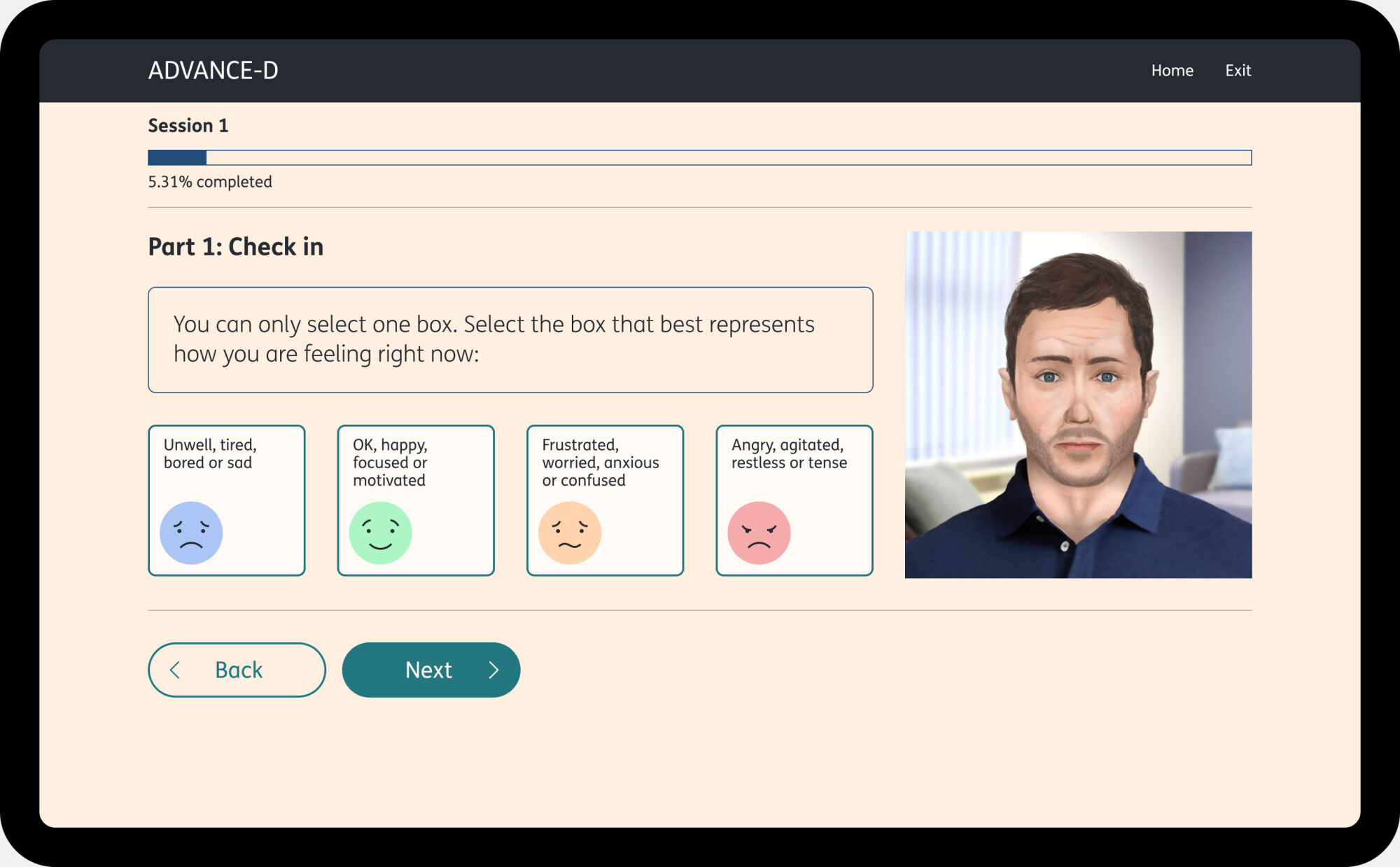Select the "Unwell, tired, bored or sad" box
Viewport: 1400px width, 867px height.
[x=227, y=500]
